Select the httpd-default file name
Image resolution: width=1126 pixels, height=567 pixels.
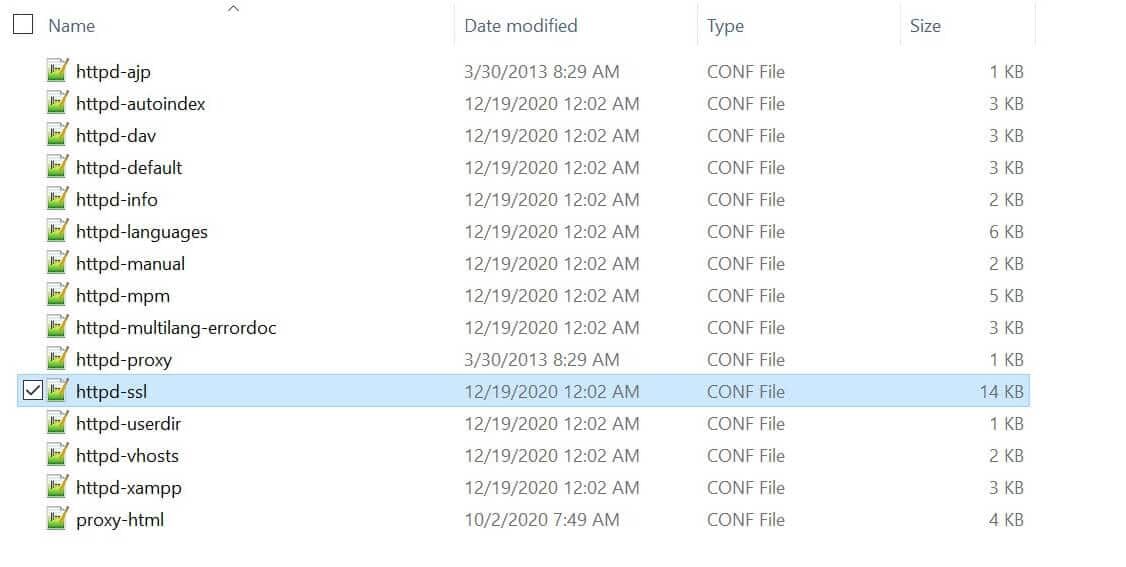pos(129,168)
